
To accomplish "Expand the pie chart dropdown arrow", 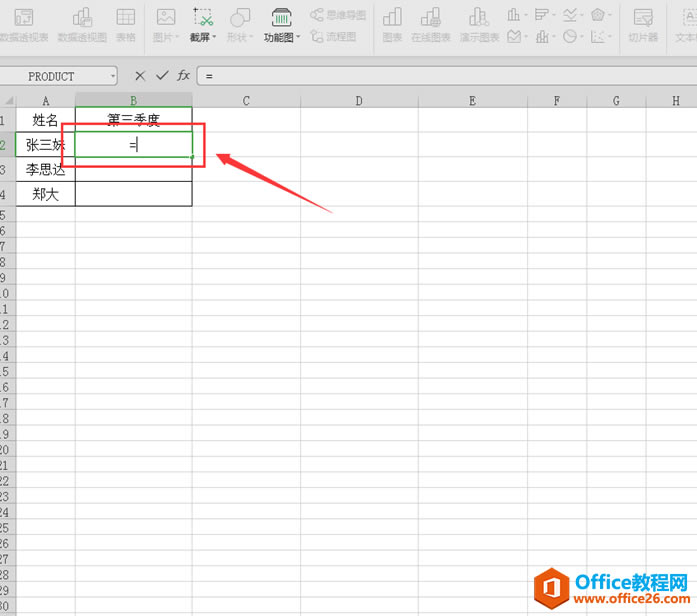I will (x=582, y=36).
